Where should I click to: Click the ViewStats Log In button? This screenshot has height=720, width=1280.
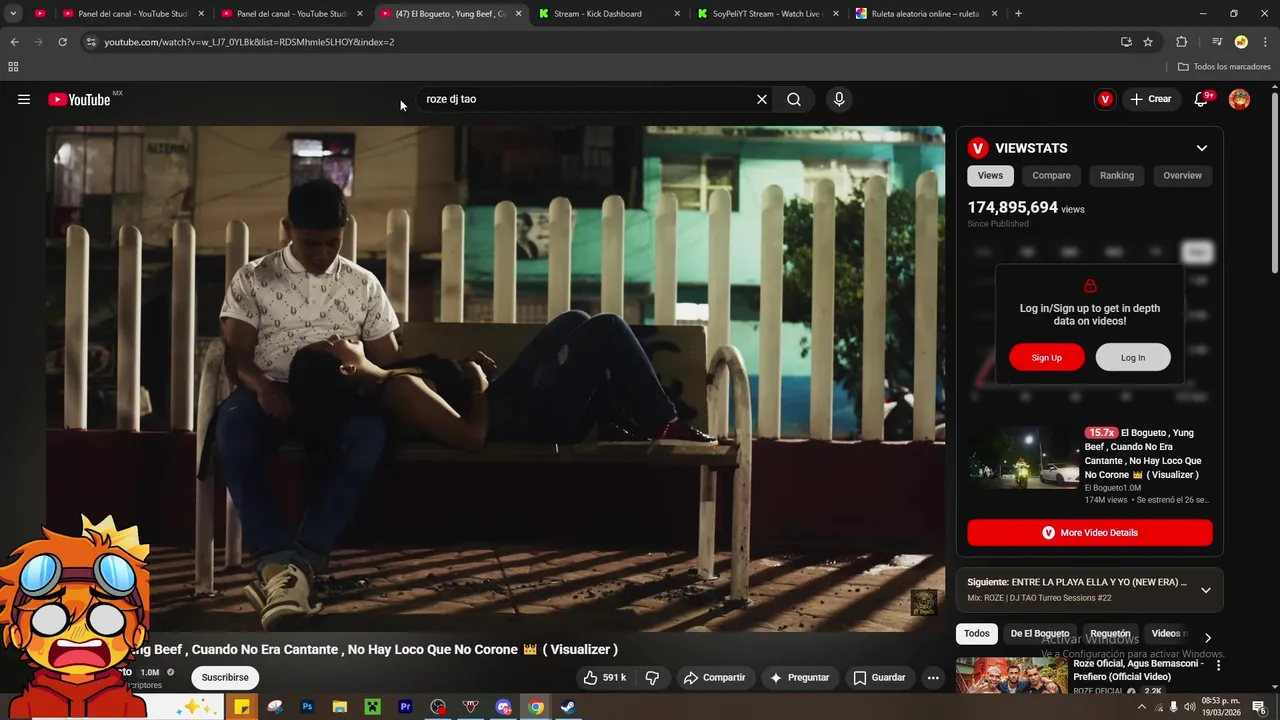click(1133, 357)
